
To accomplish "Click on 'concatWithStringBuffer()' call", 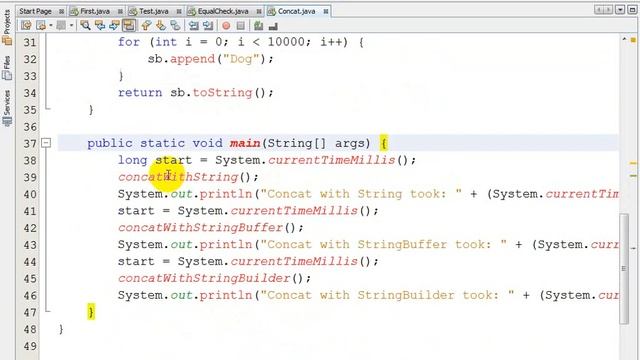I will coord(211,228).
